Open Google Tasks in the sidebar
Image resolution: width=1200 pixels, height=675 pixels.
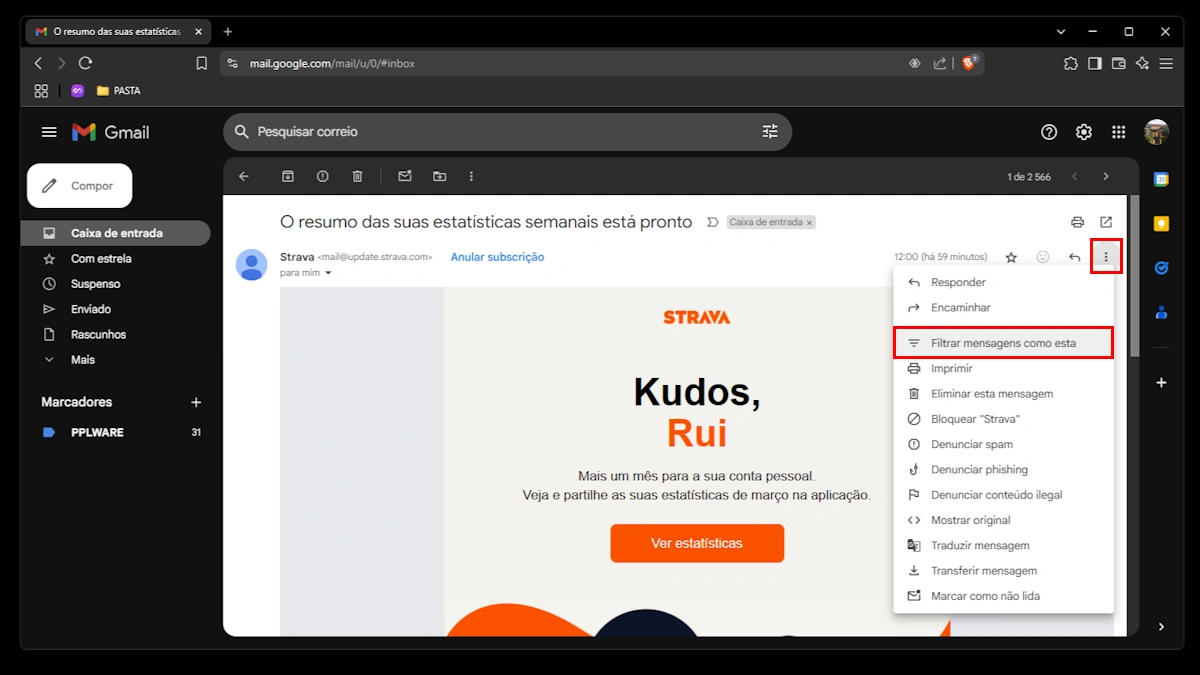tap(1160, 268)
